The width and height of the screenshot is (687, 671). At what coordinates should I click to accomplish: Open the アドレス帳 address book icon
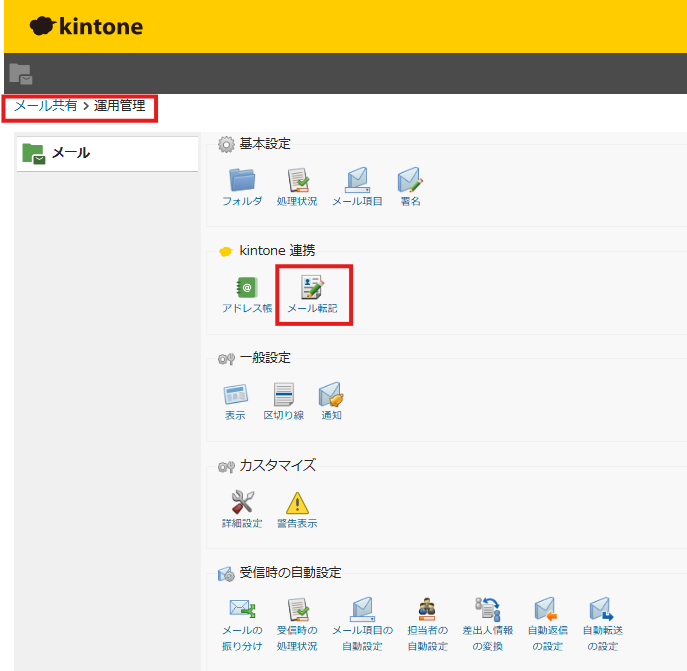click(247, 287)
